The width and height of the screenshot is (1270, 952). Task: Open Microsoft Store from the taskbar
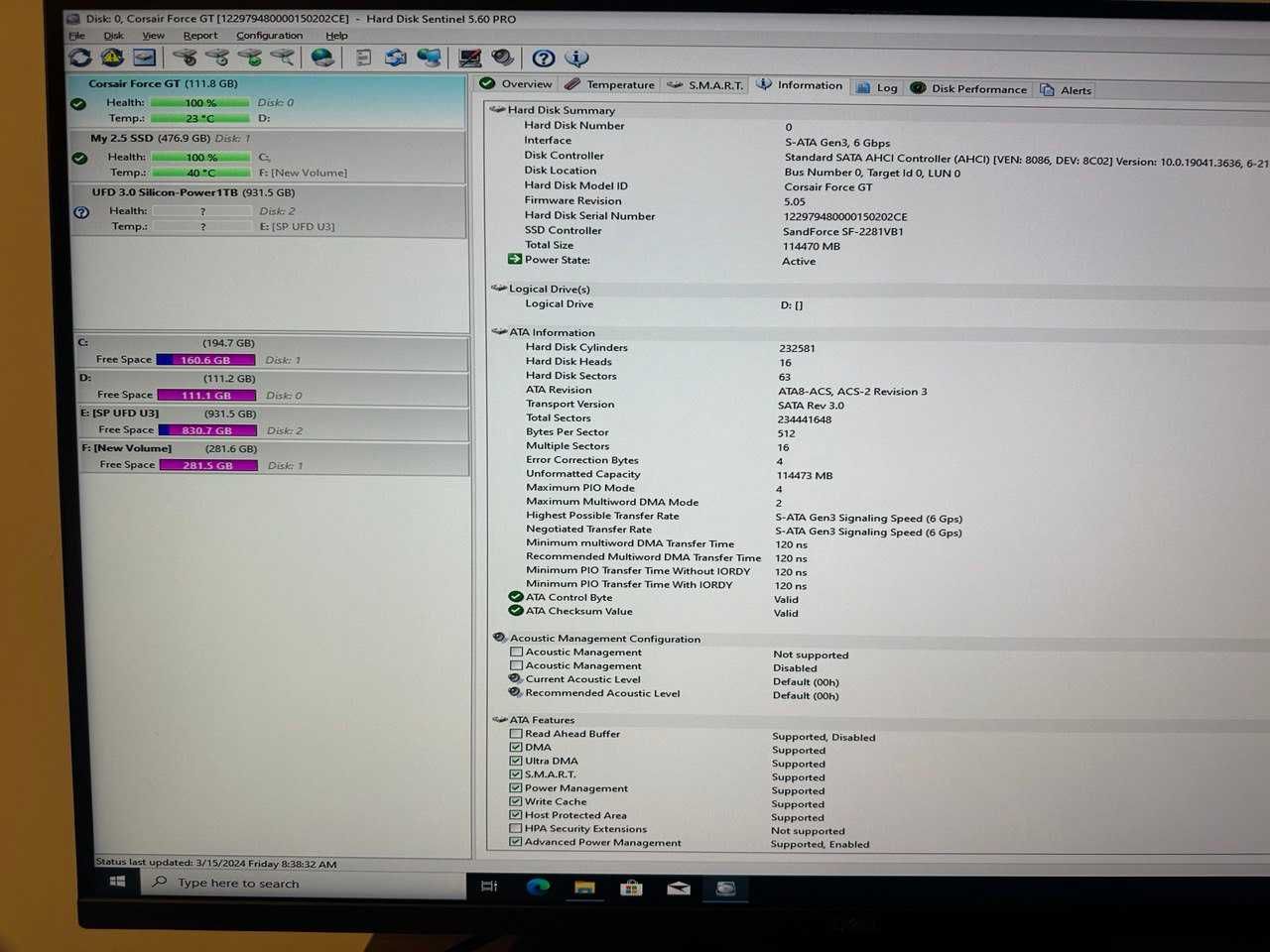(631, 888)
